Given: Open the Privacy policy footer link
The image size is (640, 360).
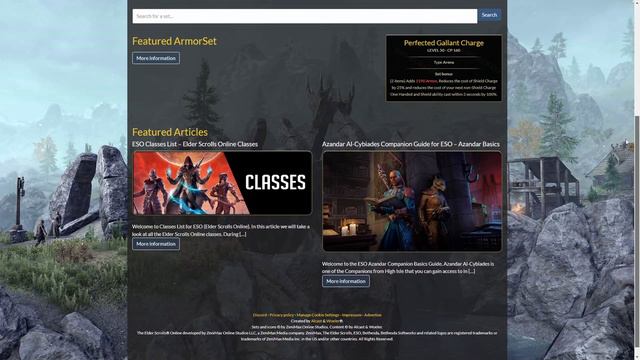Looking at the screenshot, I should pos(282,315).
